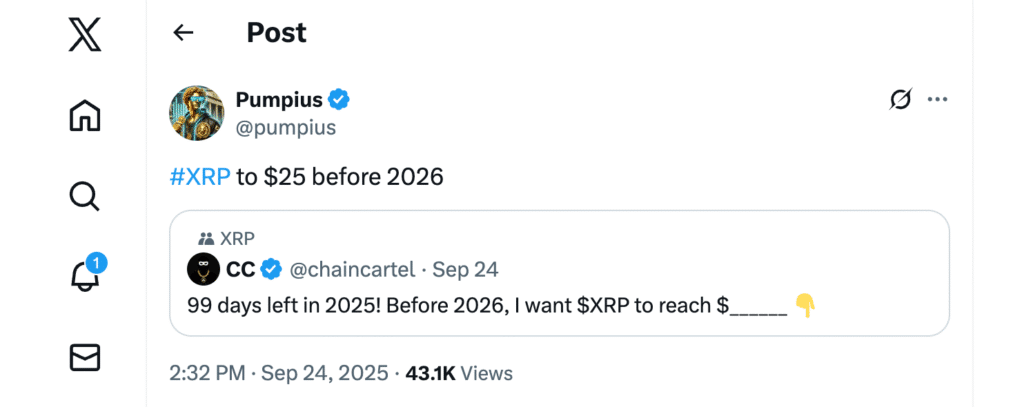Screen dimensions: 1024x407
Task: Click the Grok slashed-circle icon on the post
Action: click(900, 99)
